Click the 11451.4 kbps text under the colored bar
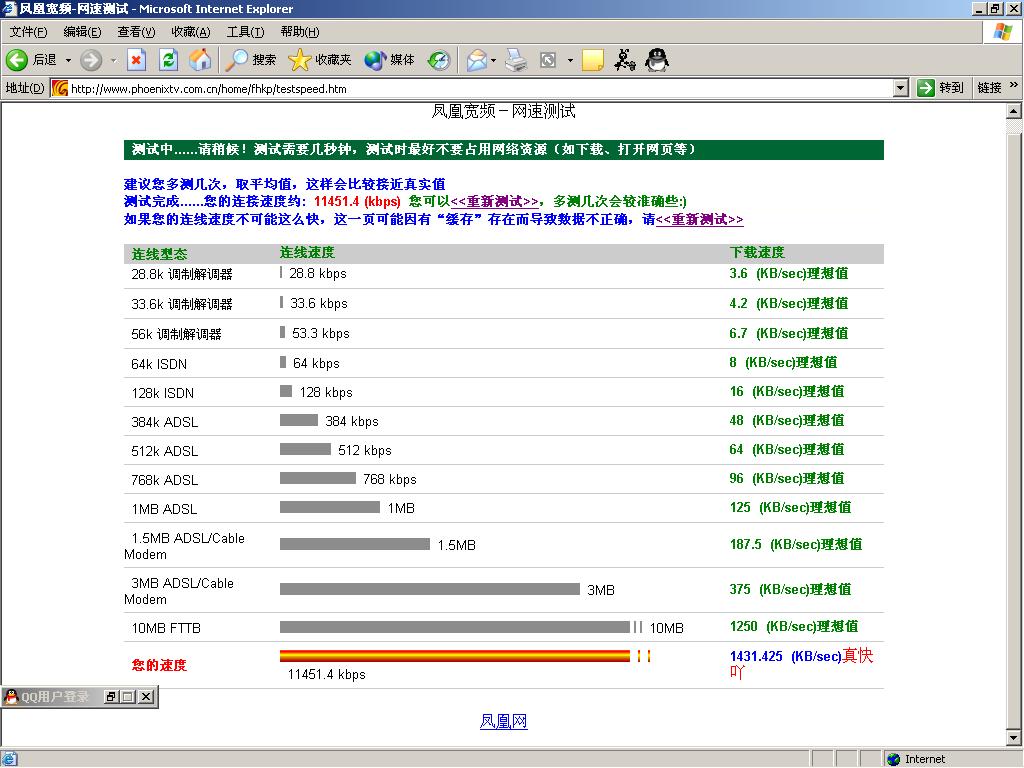 pos(327,675)
